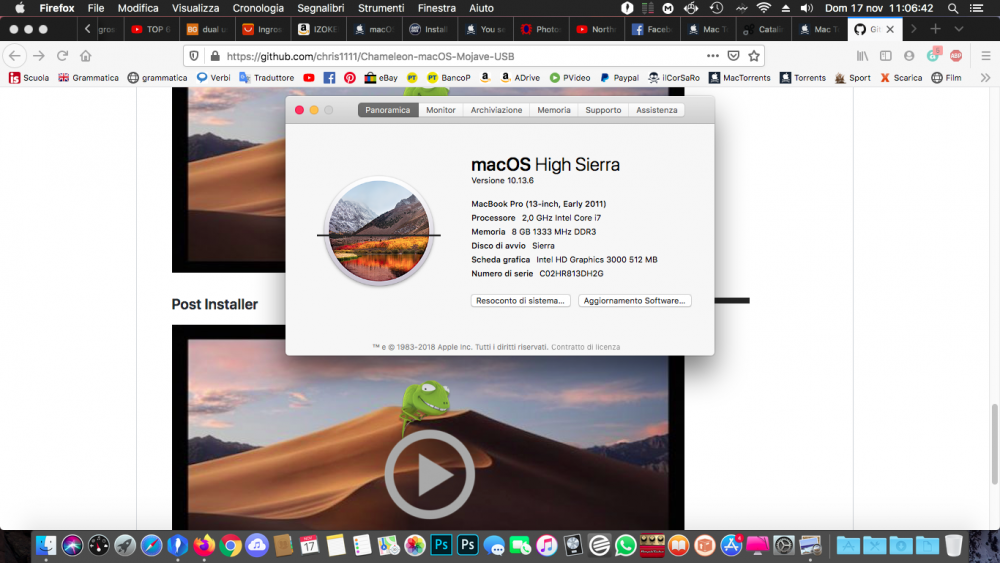
Task: Open the Segnalibri menu
Action: 321,8
